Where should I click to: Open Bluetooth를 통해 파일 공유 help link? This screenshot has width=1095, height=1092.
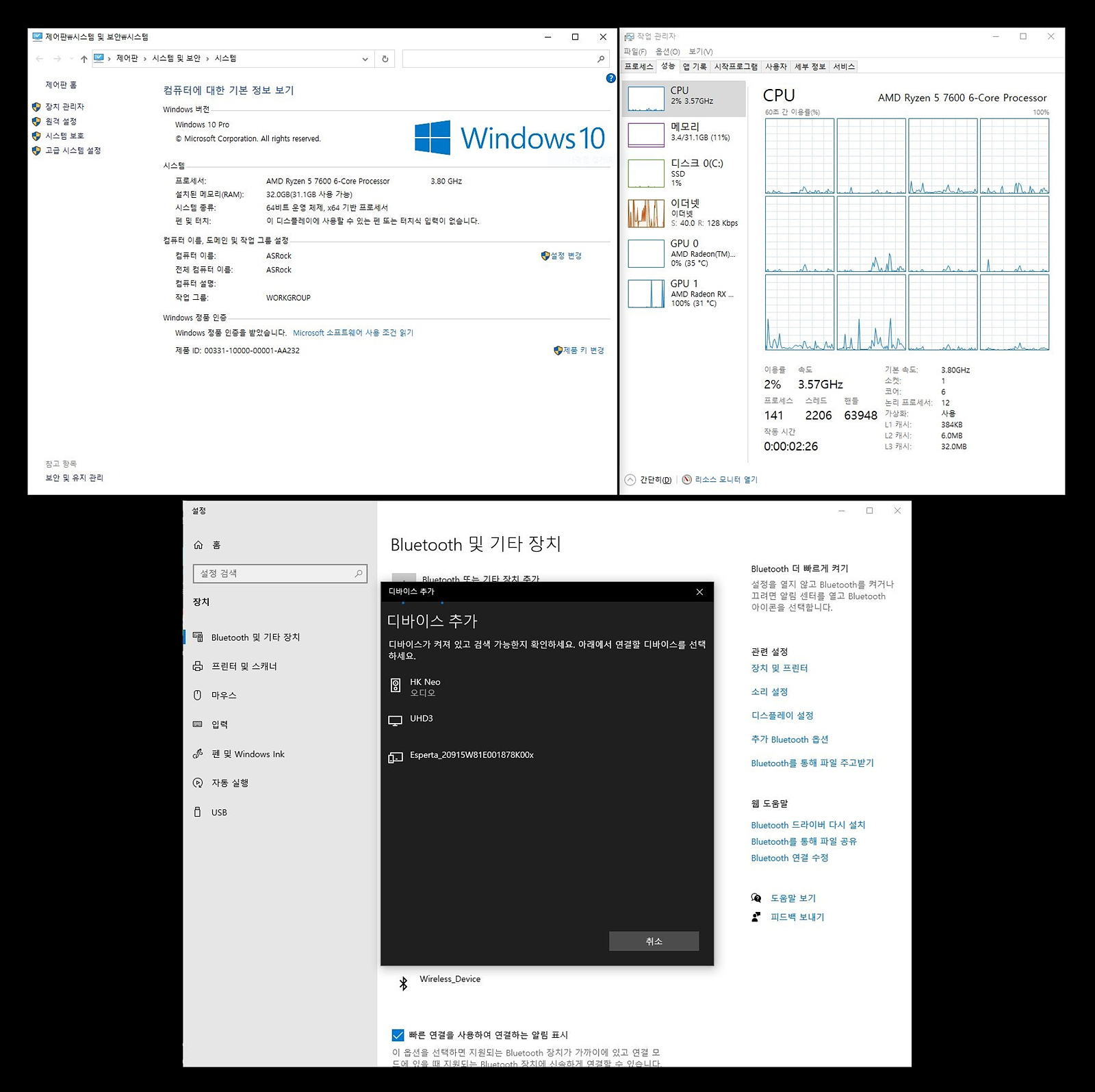[804, 842]
